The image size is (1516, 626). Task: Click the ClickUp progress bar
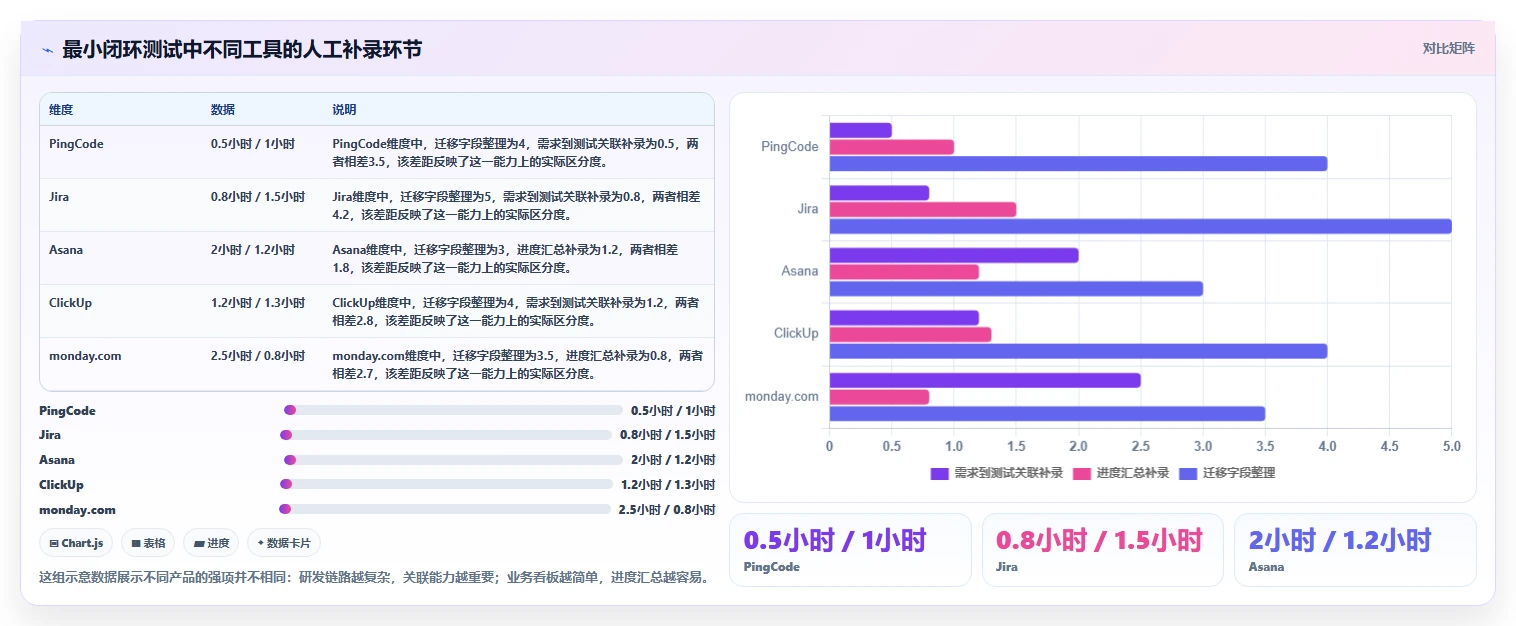[446, 484]
